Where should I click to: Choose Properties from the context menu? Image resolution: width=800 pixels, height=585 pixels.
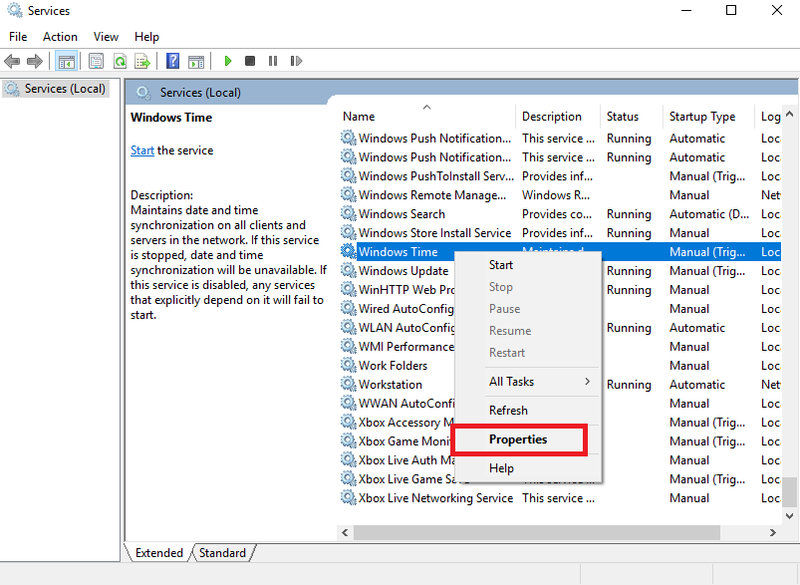528,440
